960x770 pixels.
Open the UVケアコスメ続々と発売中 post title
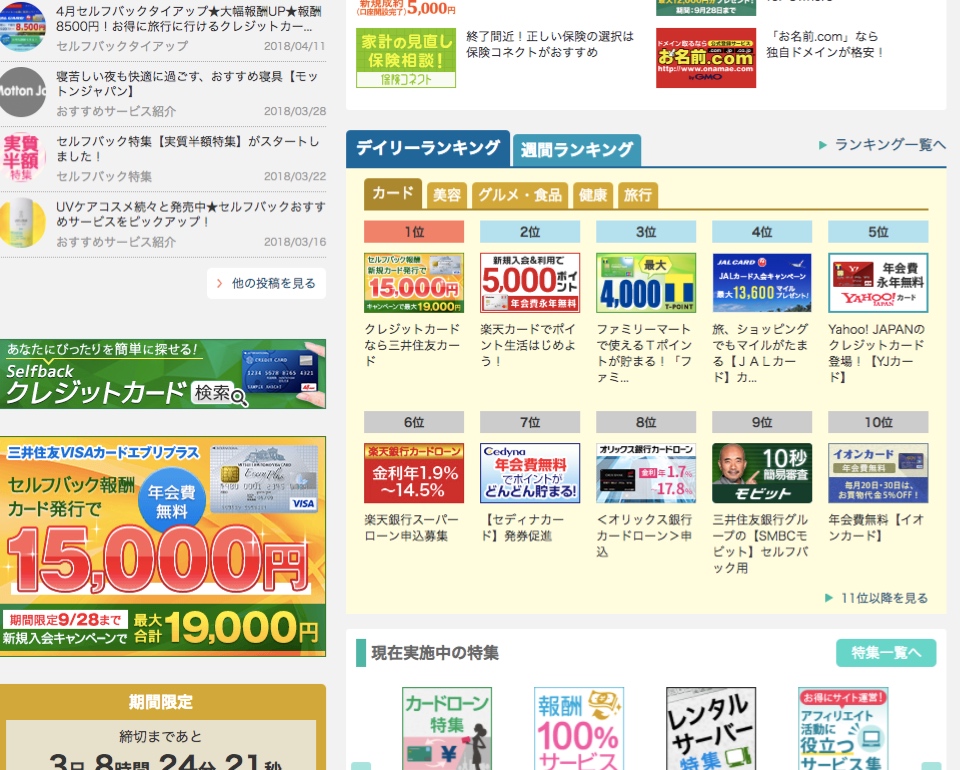coord(191,214)
